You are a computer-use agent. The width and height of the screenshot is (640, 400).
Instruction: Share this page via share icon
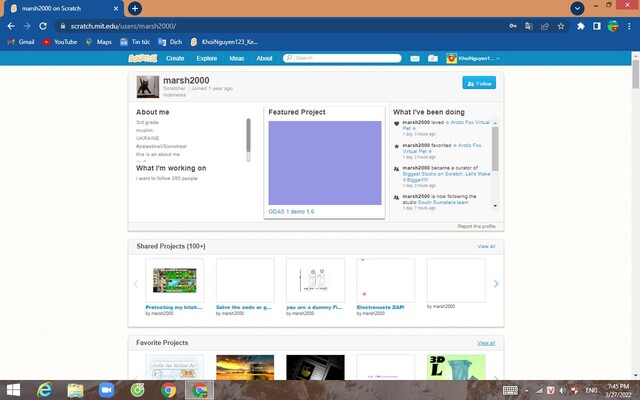point(545,26)
